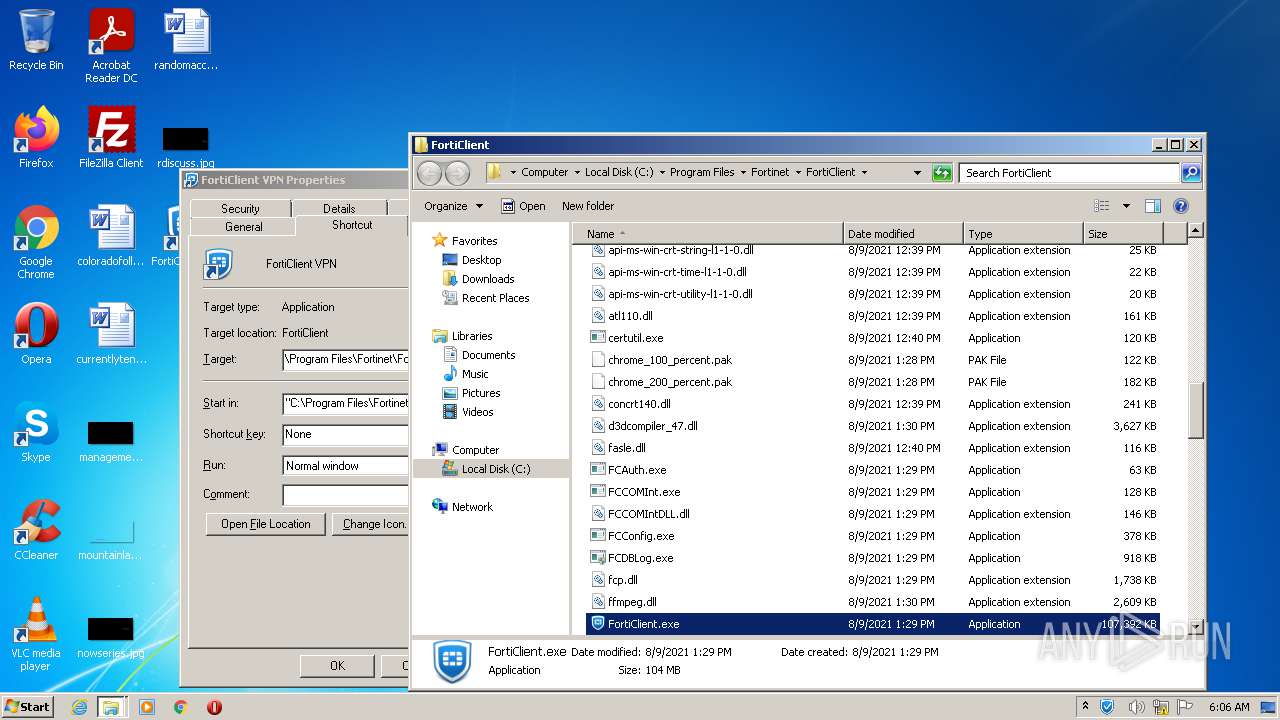
Task: Open Run window mode combo box
Action: [346, 466]
